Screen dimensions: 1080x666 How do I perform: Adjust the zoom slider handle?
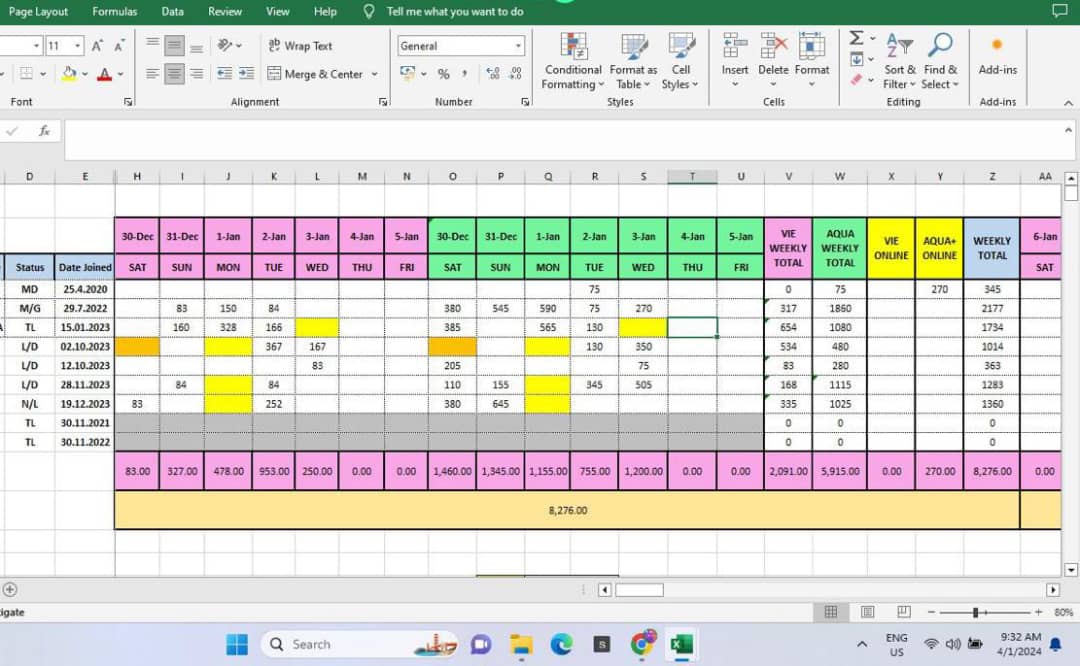point(975,612)
